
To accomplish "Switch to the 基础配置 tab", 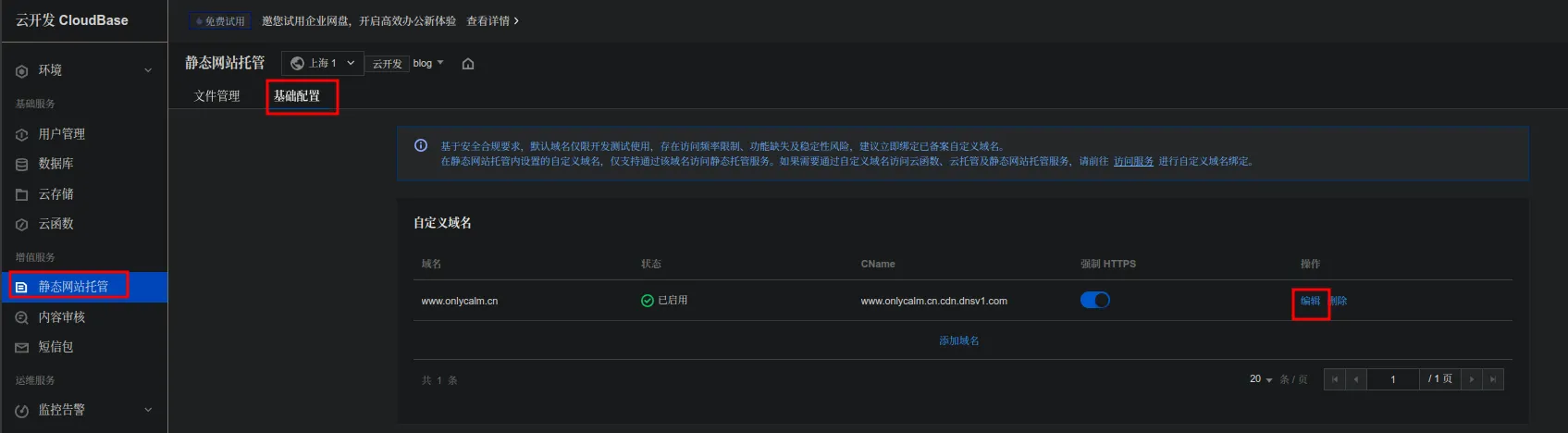I will pos(297,96).
